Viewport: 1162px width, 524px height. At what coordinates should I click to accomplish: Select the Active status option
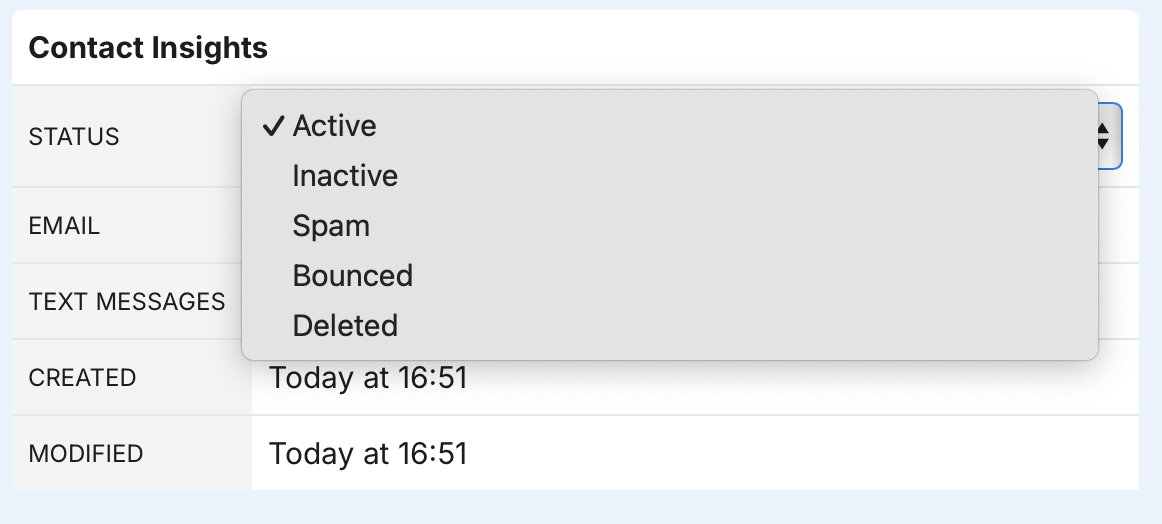(334, 126)
